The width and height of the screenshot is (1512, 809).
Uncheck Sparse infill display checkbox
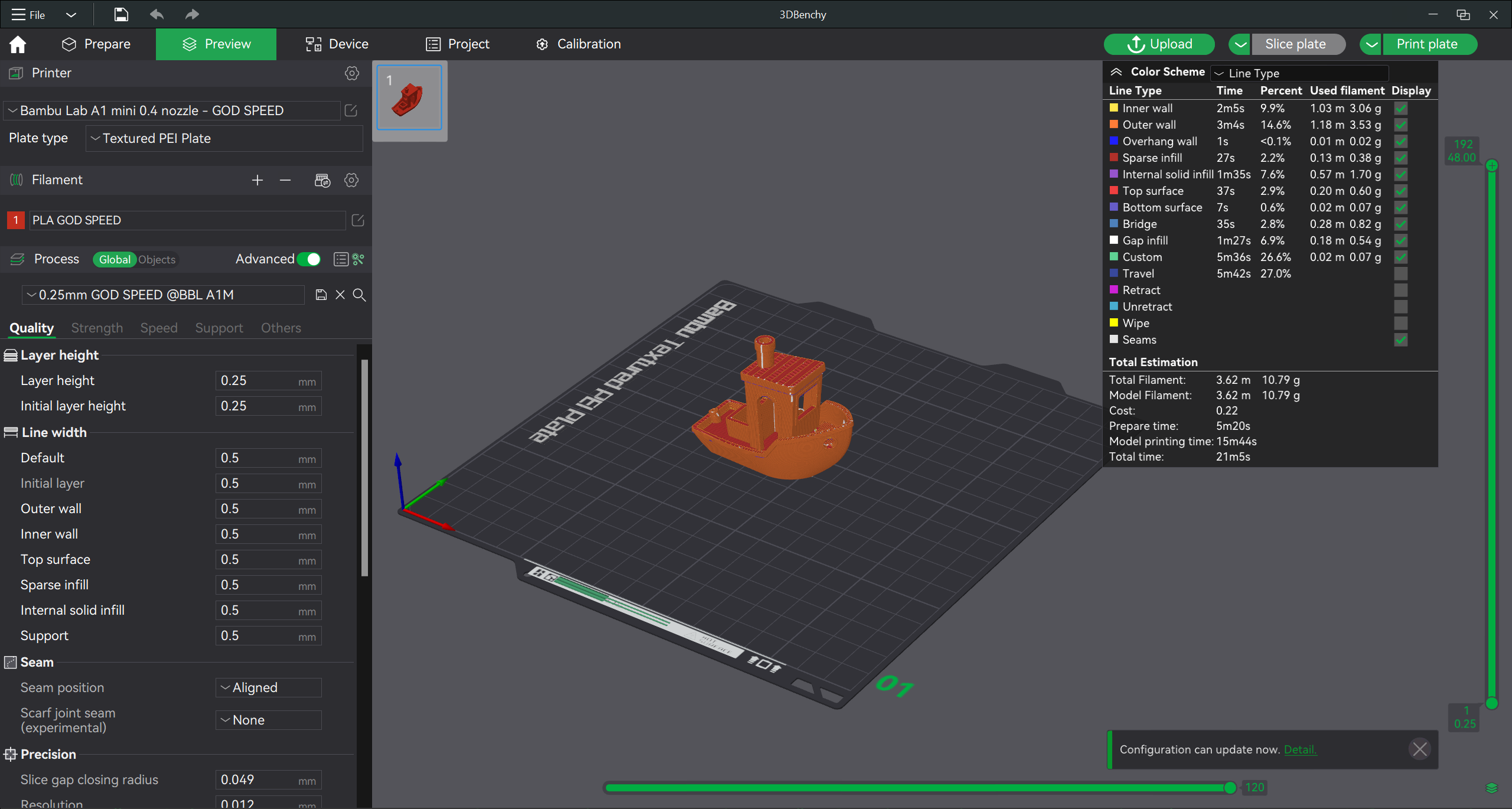[x=1401, y=158]
